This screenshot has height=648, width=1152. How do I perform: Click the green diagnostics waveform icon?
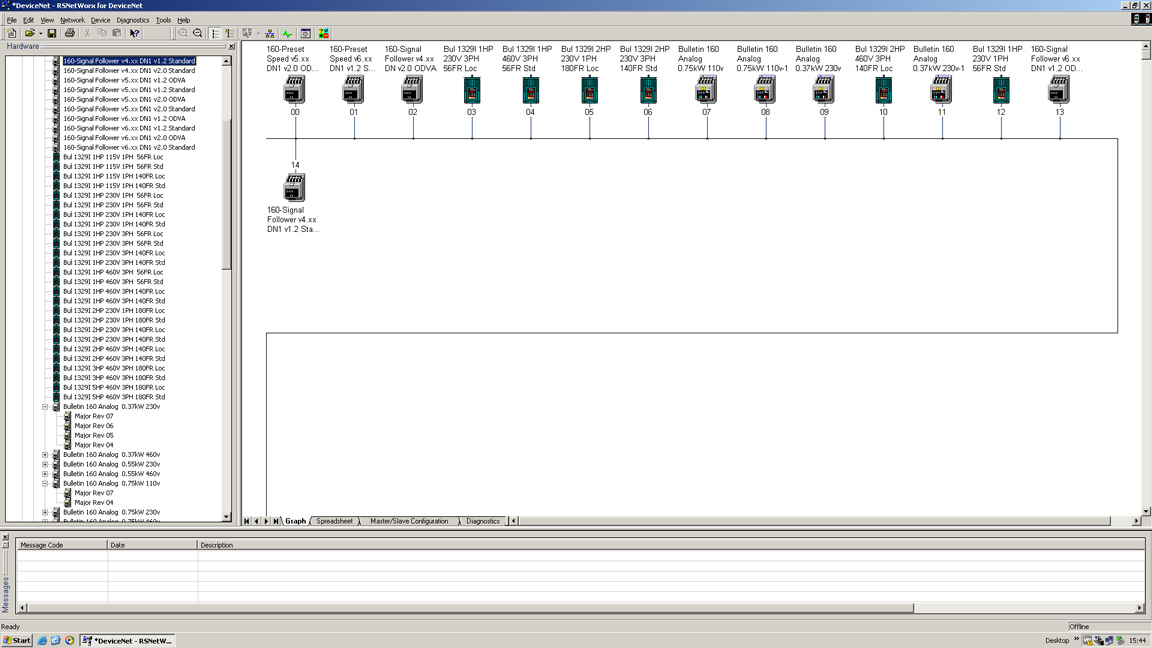tap(287, 33)
